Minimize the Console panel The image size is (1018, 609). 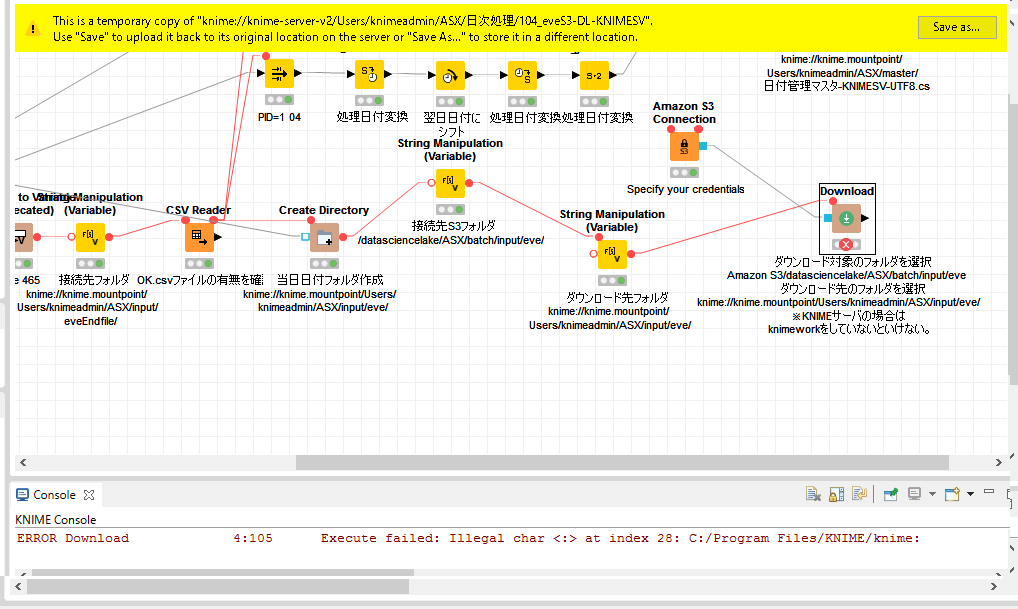point(989,492)
